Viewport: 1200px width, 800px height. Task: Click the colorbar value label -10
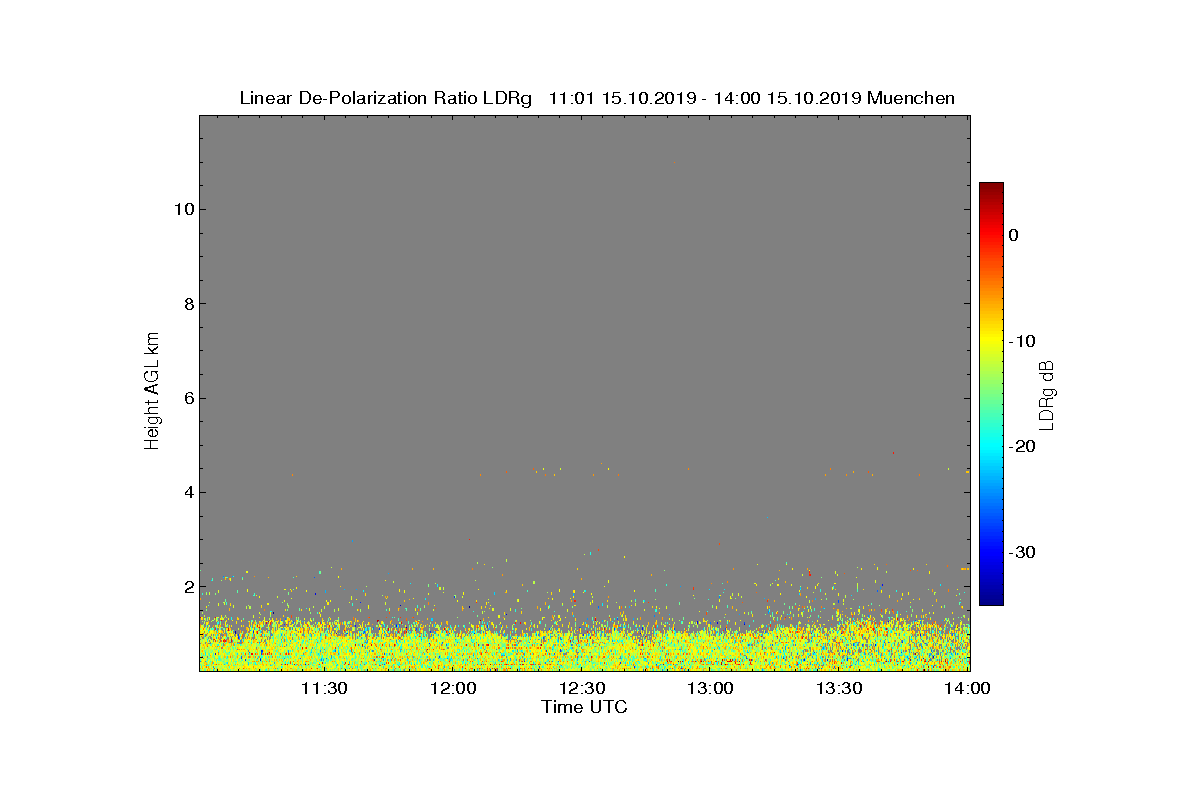tap(1022, 341)
